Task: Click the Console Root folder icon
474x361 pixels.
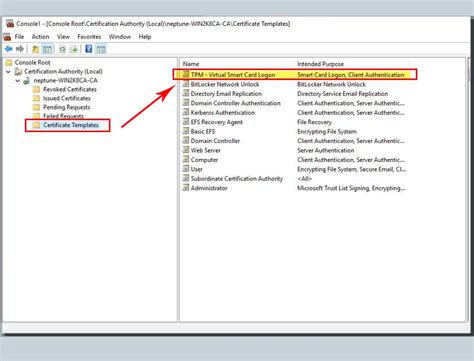Action: (9, 62)
